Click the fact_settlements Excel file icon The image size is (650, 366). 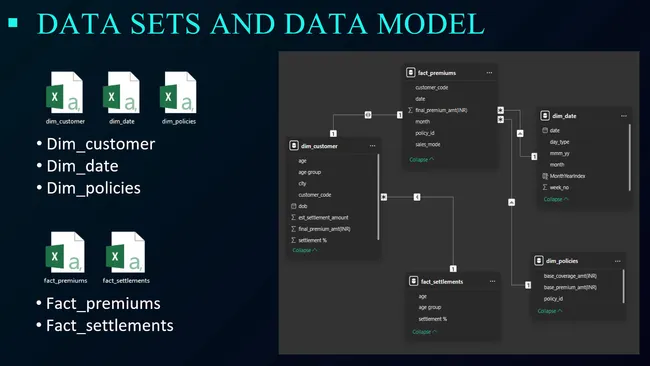(126, 252)
